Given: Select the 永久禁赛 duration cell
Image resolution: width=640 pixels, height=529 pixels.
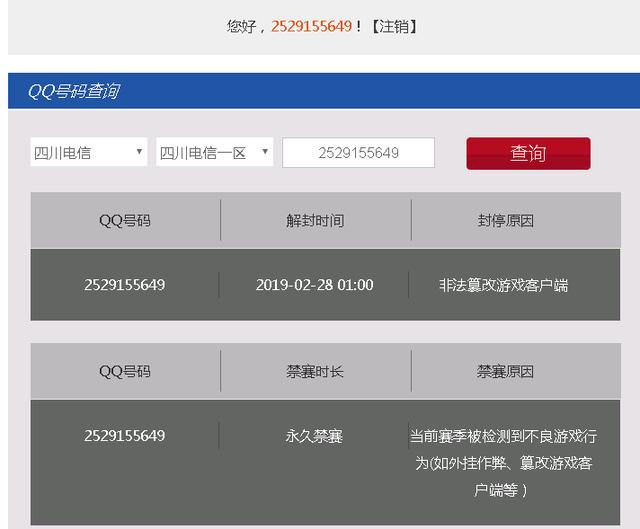Looking at the screenshot, I should point(314,436).
